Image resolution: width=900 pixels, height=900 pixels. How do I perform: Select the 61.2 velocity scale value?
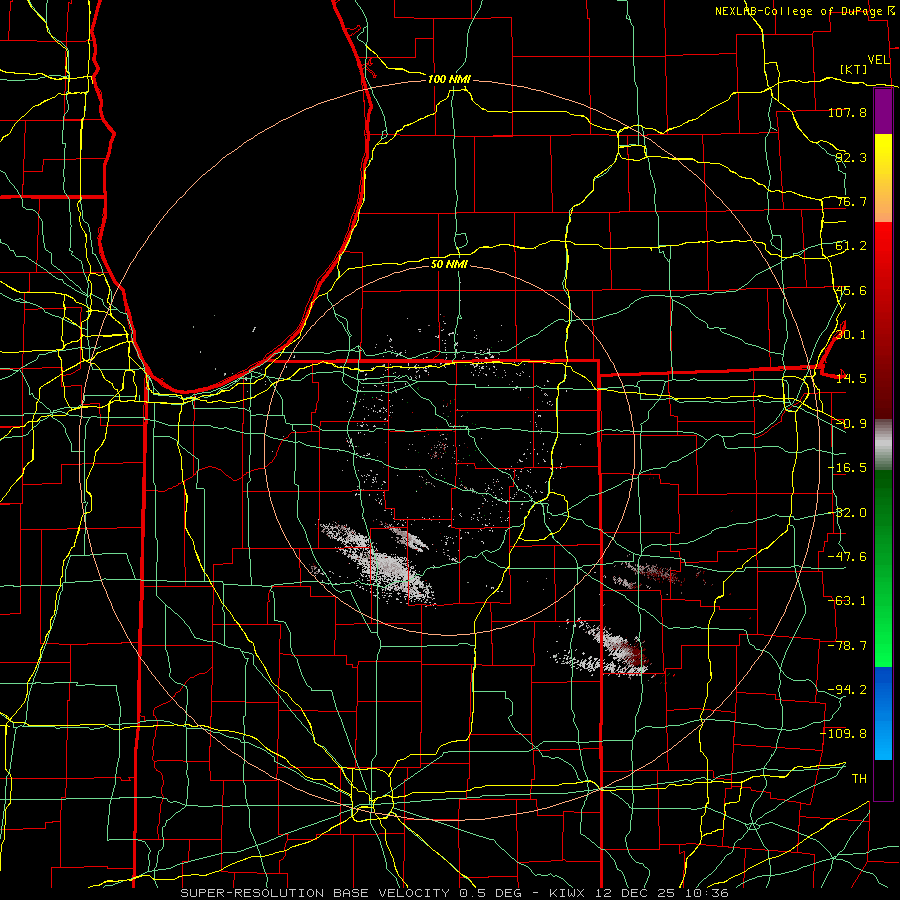(x=851, y=246)
